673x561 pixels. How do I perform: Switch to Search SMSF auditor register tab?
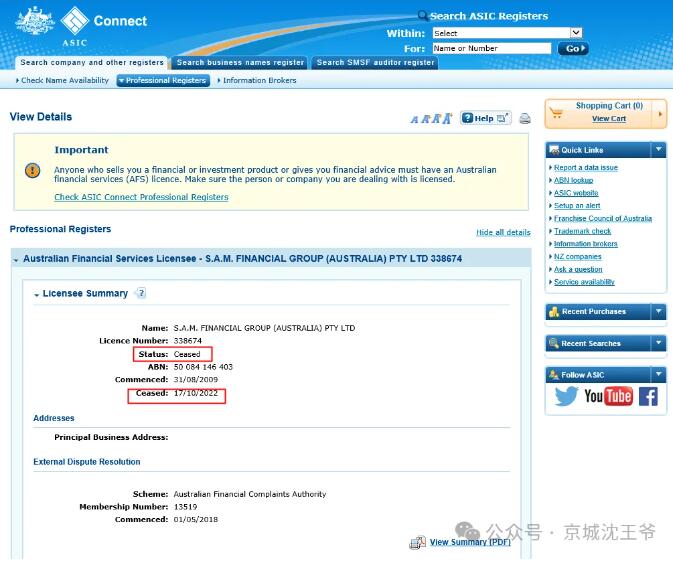click(x=375, y=63)
